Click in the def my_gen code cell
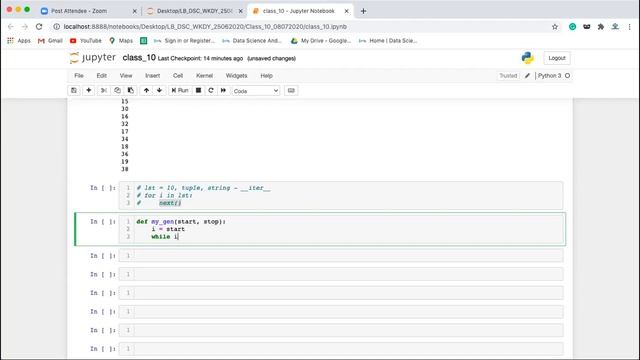Image resolution: width=640 pixels, height=360 pixels. pyautogui.click(x=341, y=229)
